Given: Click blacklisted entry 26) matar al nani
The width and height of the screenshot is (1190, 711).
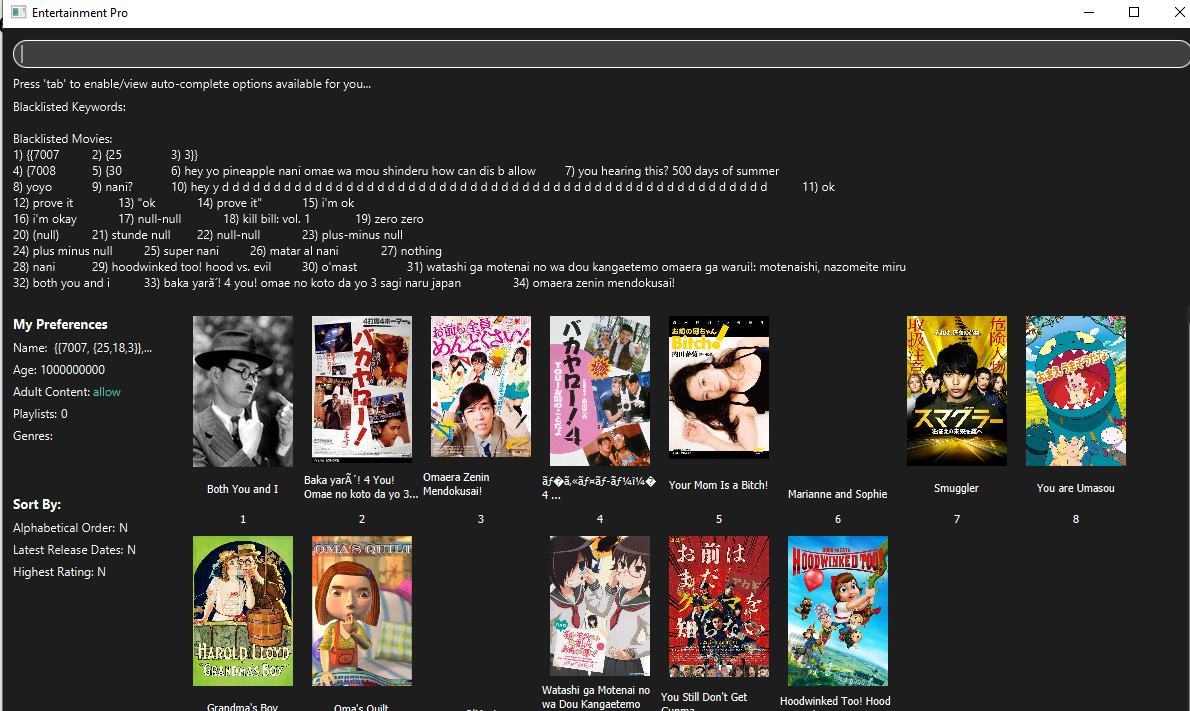Looking at the screenshot, I should [294, 251].
